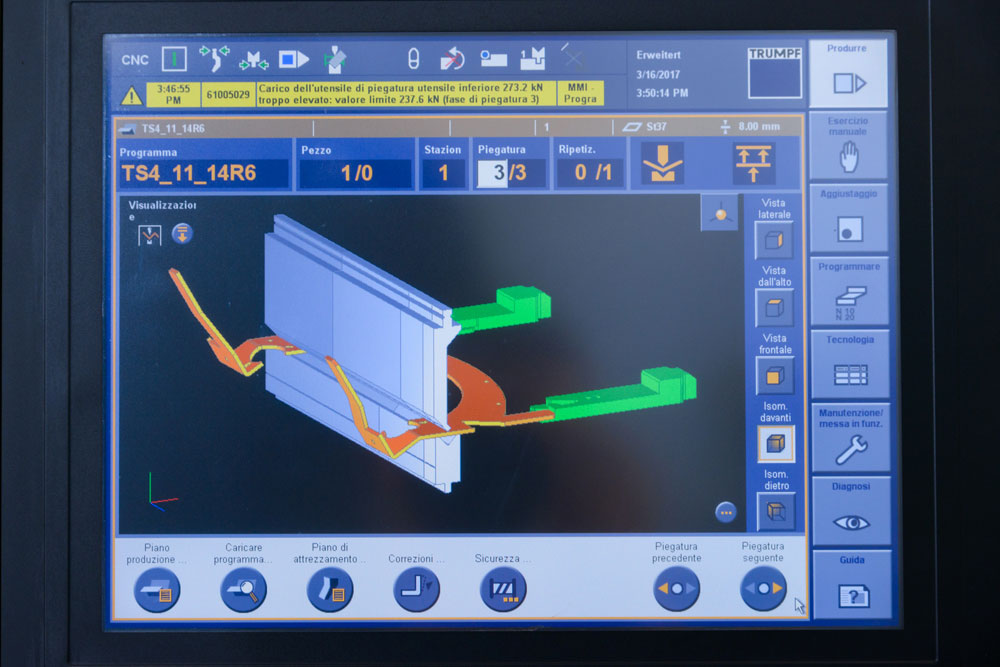Image resolution: width=1000 pixels, height=667 pixels.
Task: Open the Diagnosi eye tab
Action: tap(851, 511)
